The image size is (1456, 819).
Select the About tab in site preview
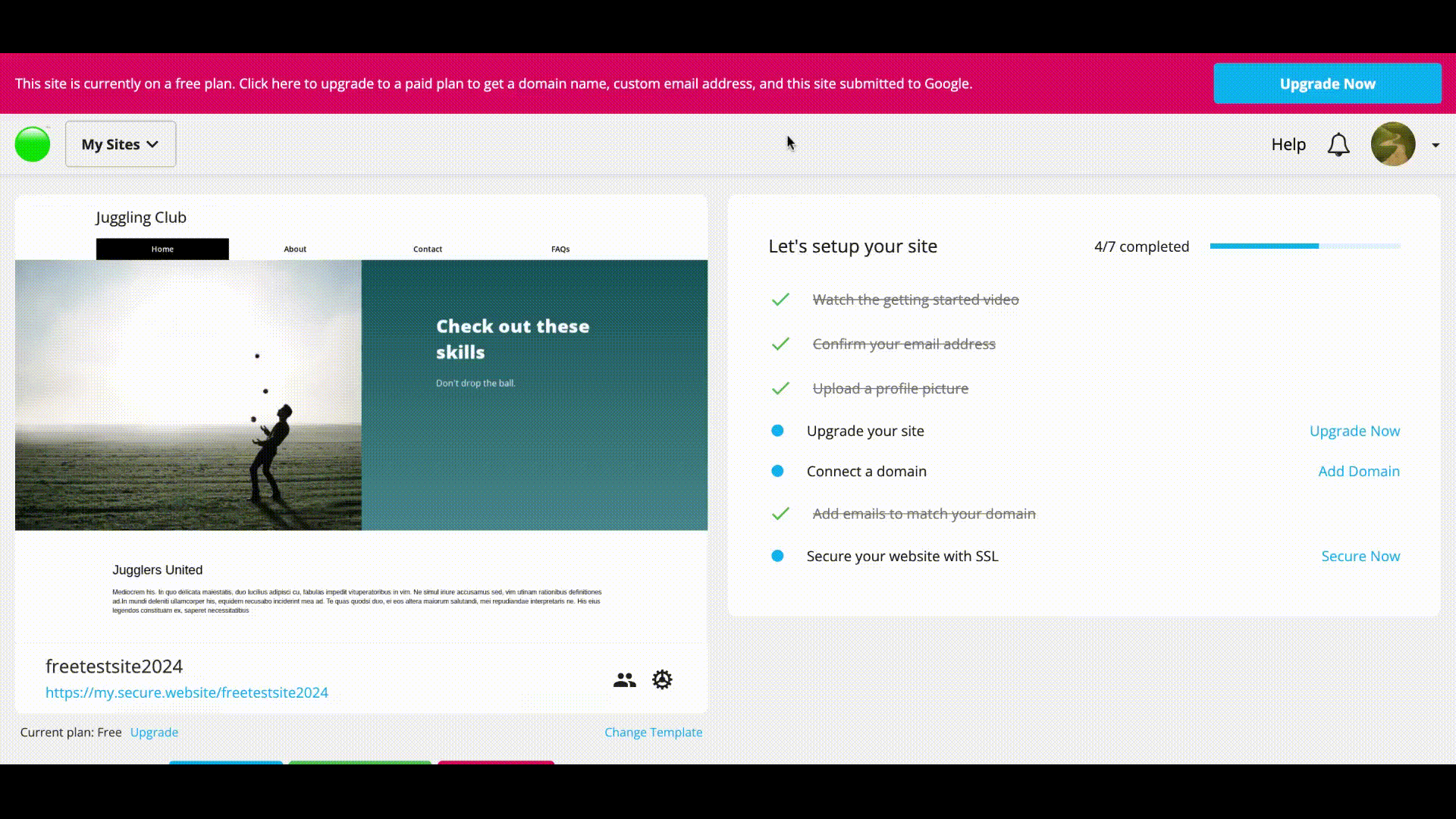coord(295,249)
